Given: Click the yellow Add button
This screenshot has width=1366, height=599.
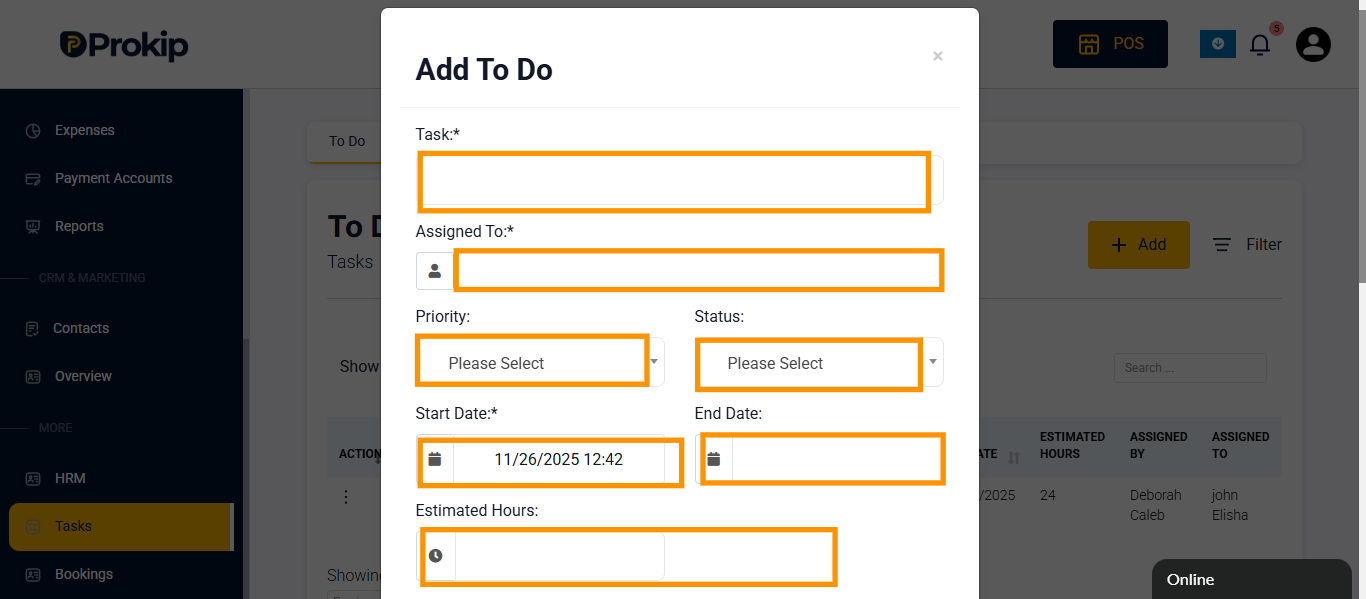Looking at the screenshot, I should pos(1139,245).
